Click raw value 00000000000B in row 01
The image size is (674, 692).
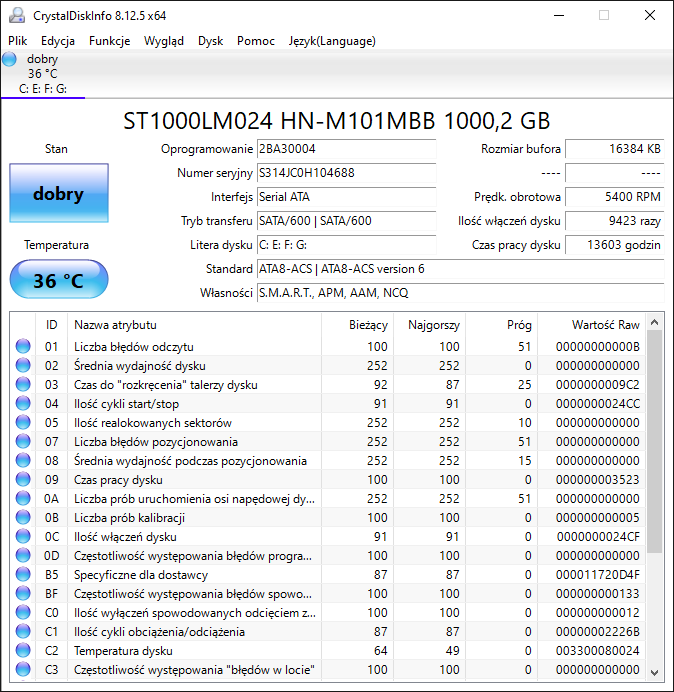(x=598, y=346)
